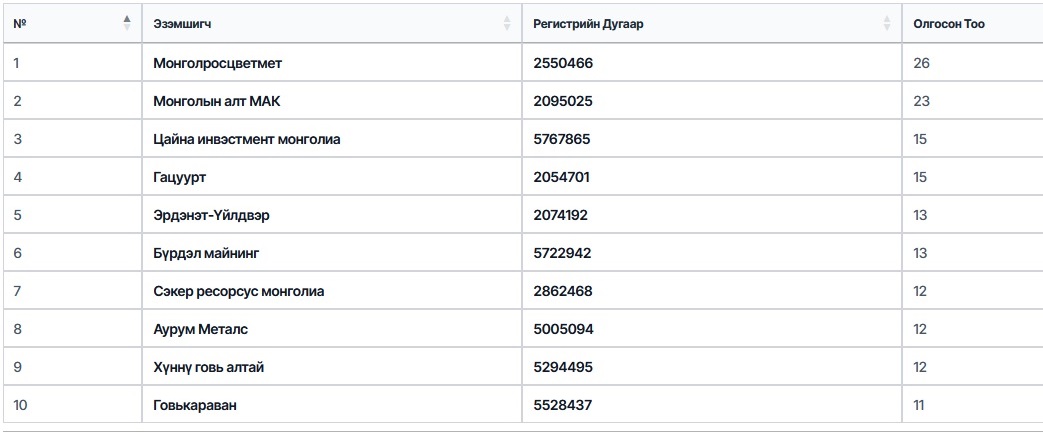Sort by Эзэмшигч column arrows
The height and width of the screenshot is (432, 1043).
507,23
